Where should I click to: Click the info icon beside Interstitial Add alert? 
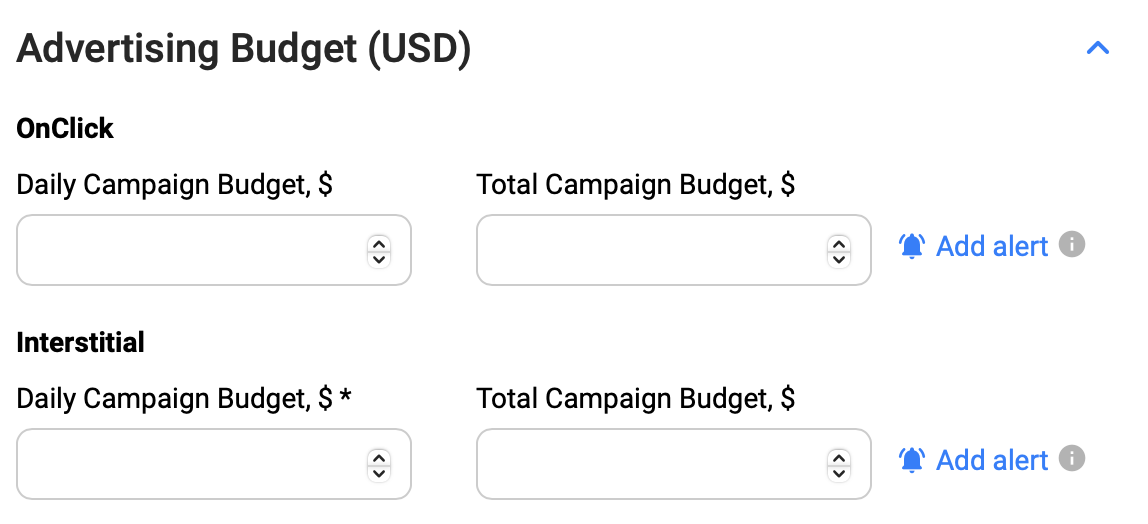[x=1072, y=458]
